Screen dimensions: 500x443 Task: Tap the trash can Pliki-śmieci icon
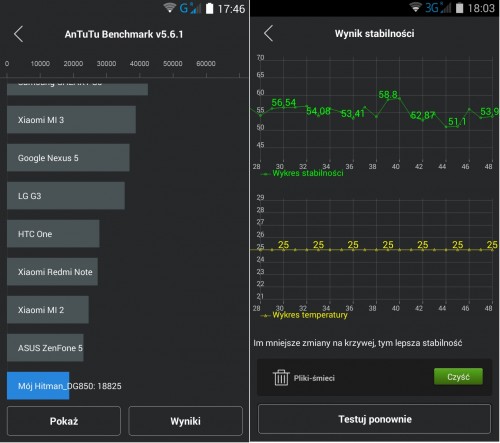tap(281, 378)
